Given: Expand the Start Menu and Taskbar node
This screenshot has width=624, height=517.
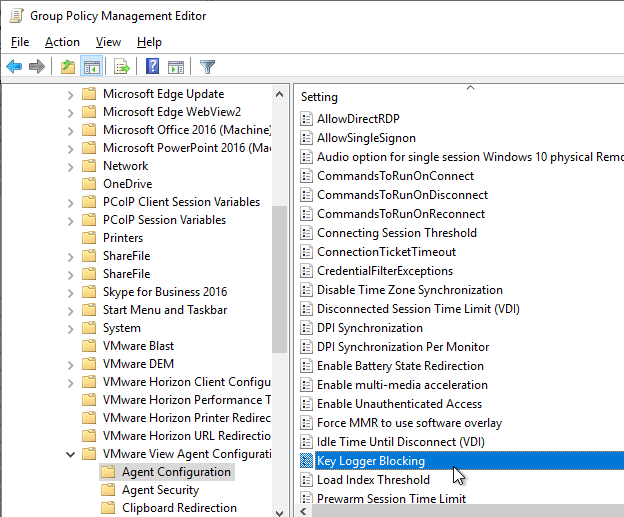Looking at the screenshot, I should pyautogui.click(x=70, y=311).
